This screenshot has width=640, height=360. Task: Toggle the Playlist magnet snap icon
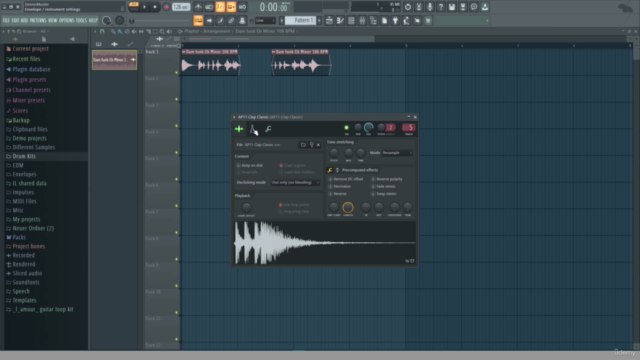102,31
